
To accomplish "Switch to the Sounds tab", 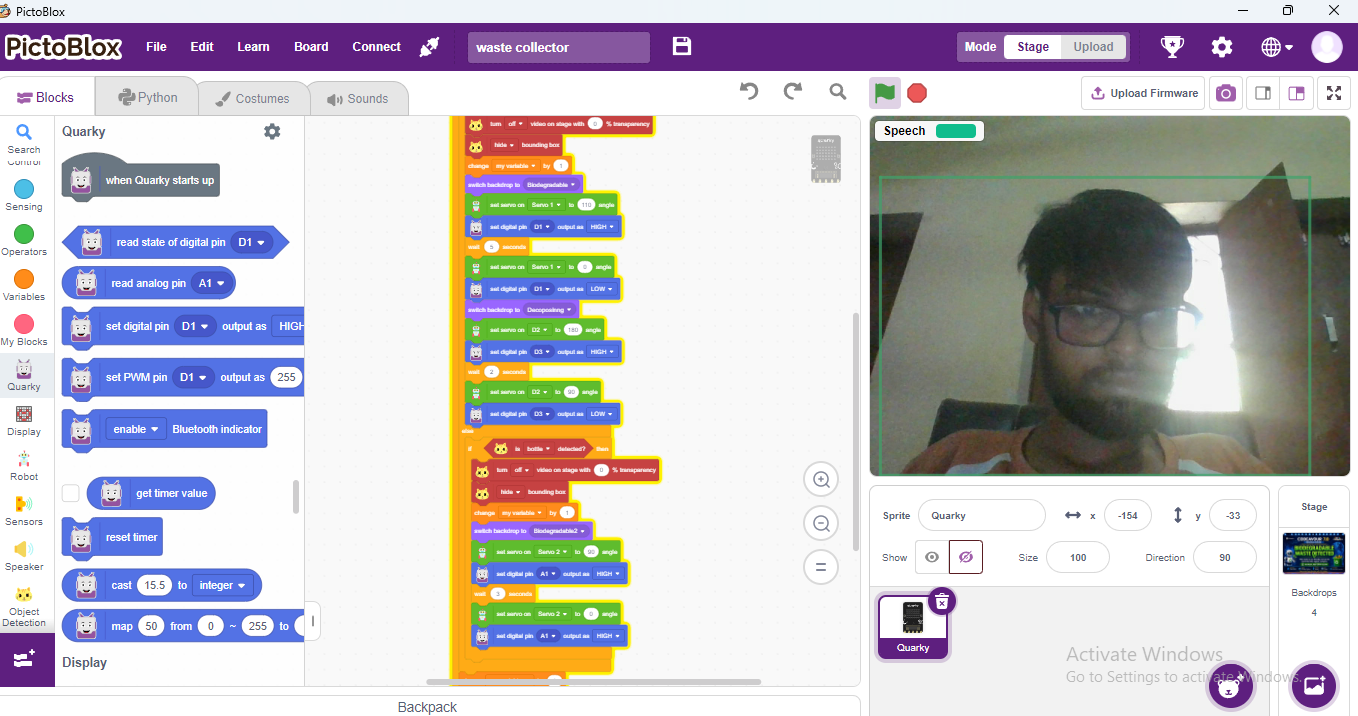I will tap(358, 99).
